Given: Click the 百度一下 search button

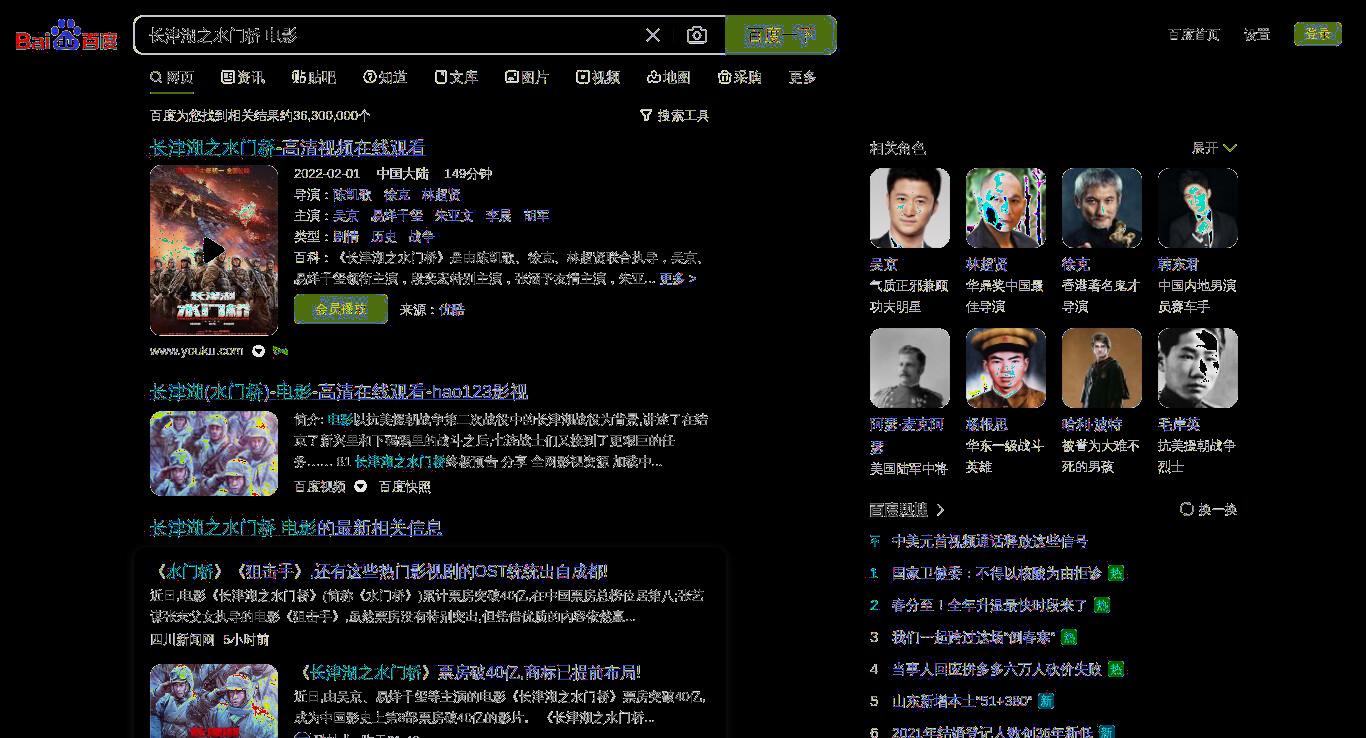Looking at the screenshot, I should click(x=780, y=35).
